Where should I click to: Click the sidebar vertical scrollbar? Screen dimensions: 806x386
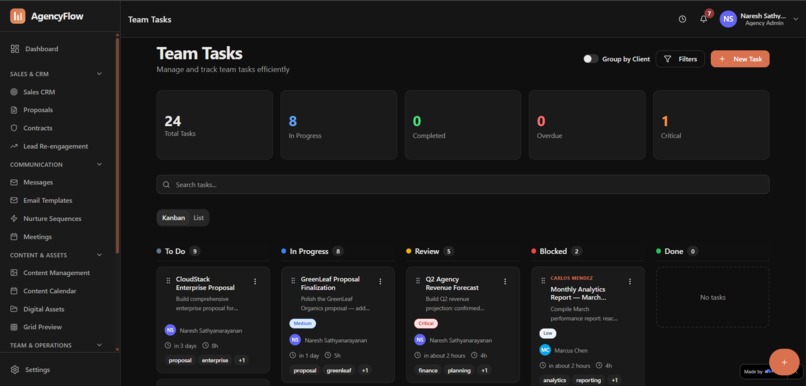[x=117, y=145]
